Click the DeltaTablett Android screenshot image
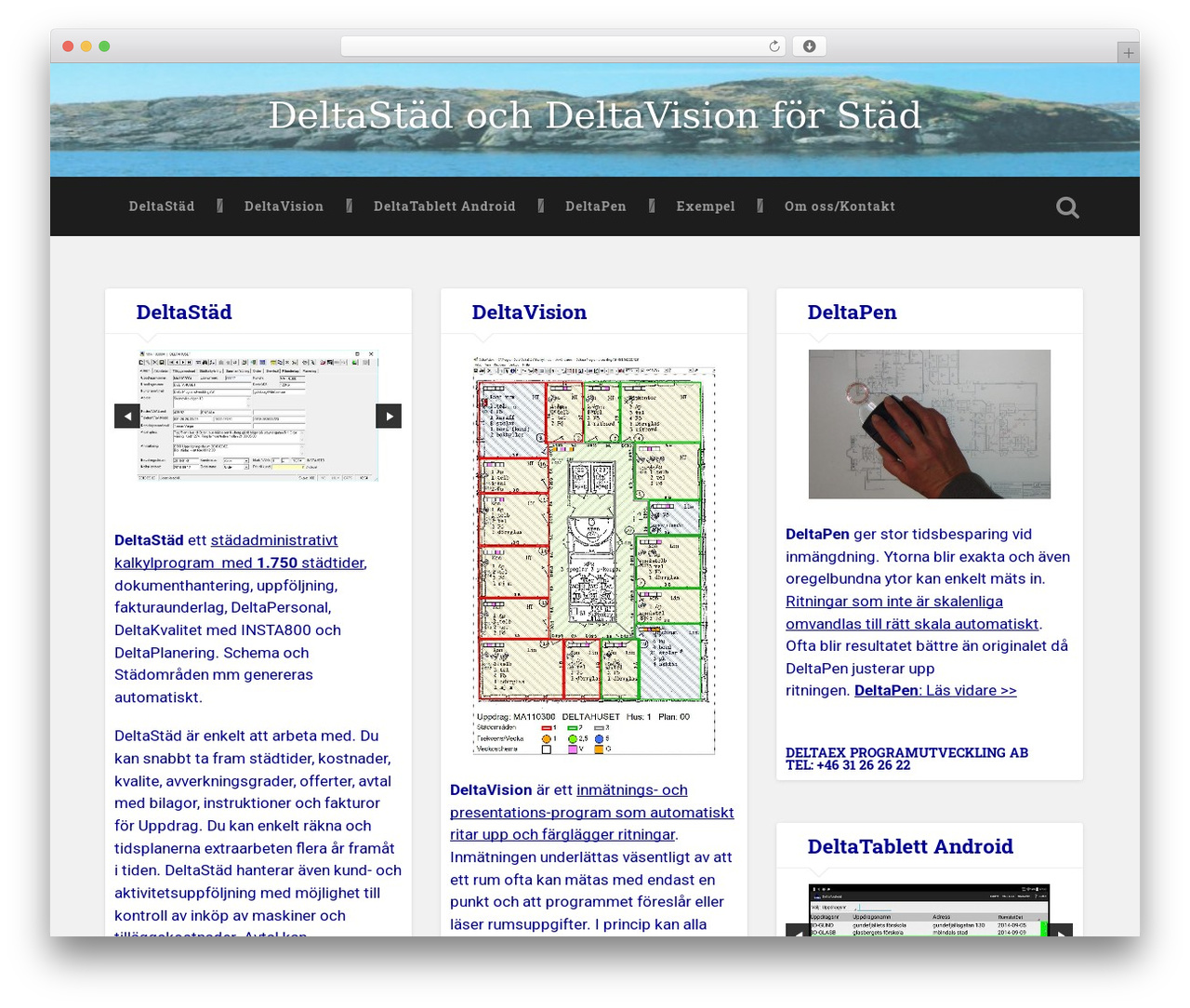 [930, 910]
